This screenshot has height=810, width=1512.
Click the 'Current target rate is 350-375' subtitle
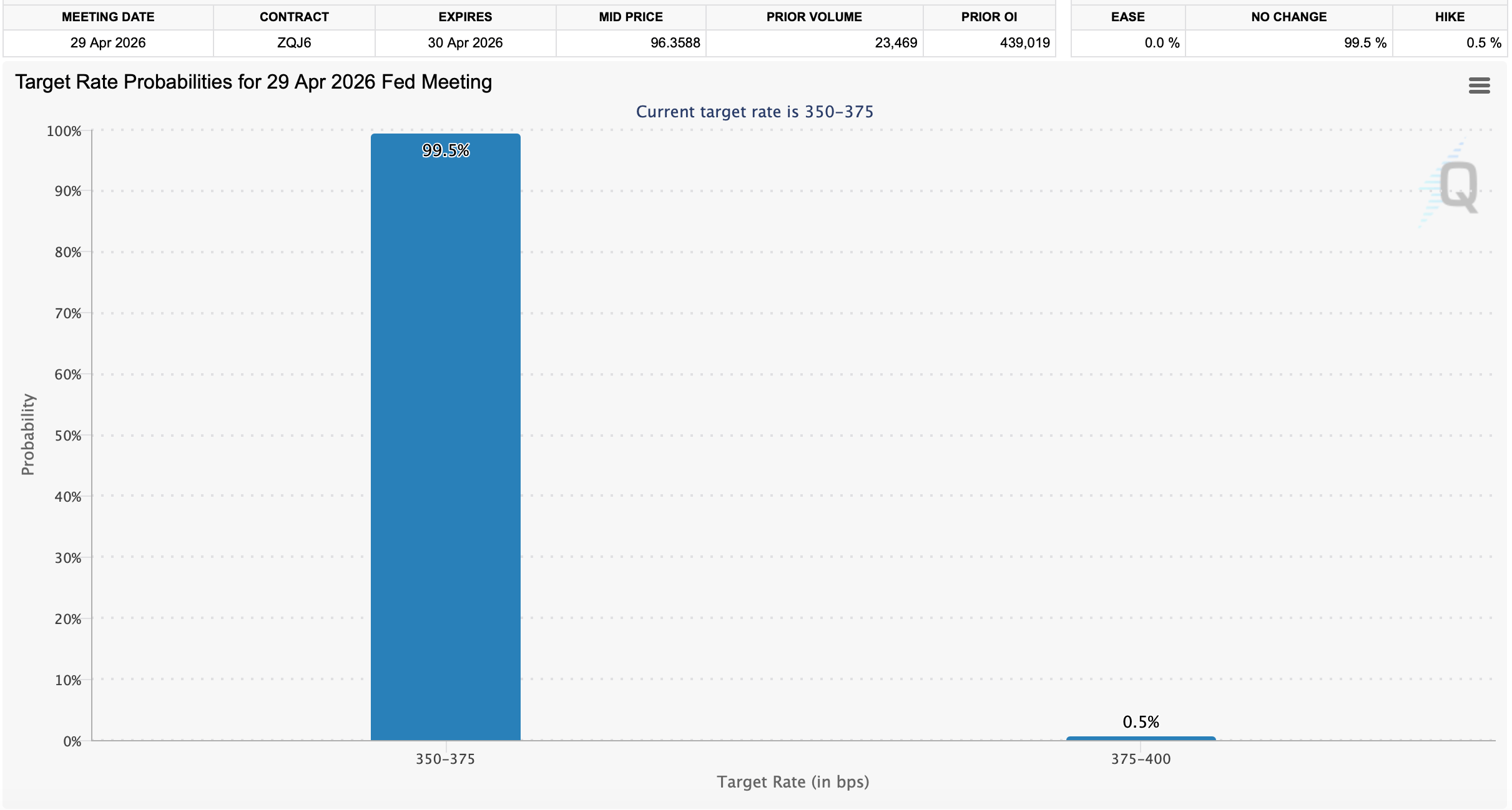pos(754,112)
